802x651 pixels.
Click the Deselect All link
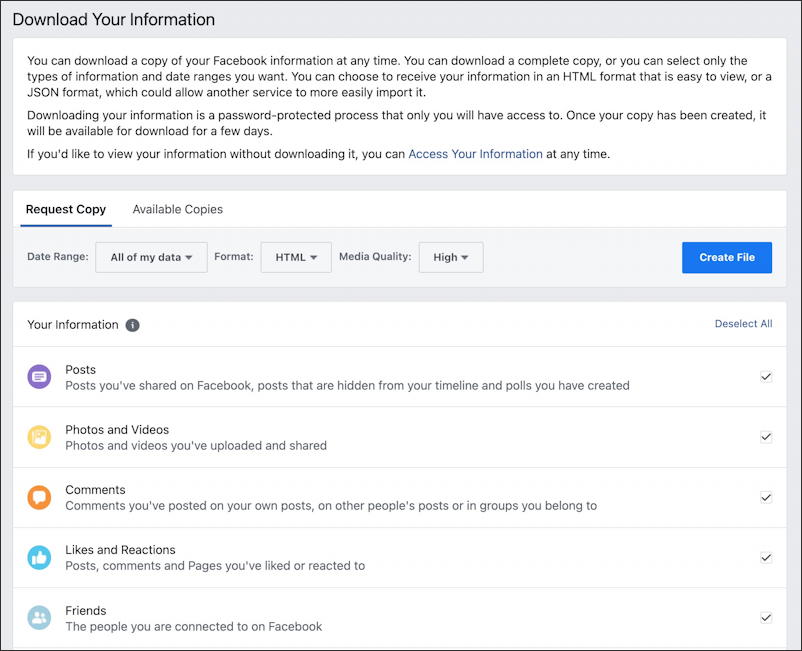pos(743,324)
